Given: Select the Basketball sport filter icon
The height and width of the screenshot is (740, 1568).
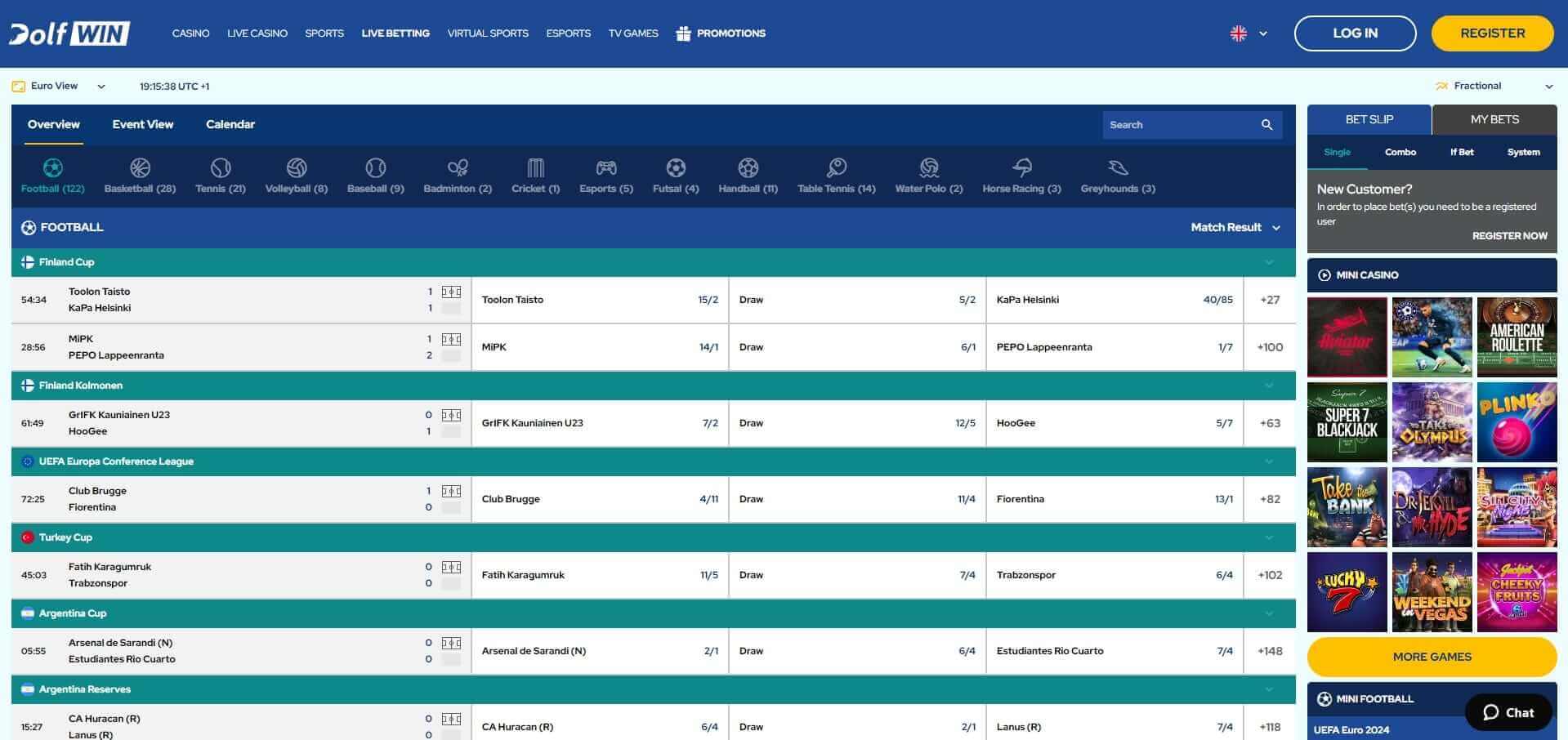Looking at the screenshot, I should pos(140,167).
